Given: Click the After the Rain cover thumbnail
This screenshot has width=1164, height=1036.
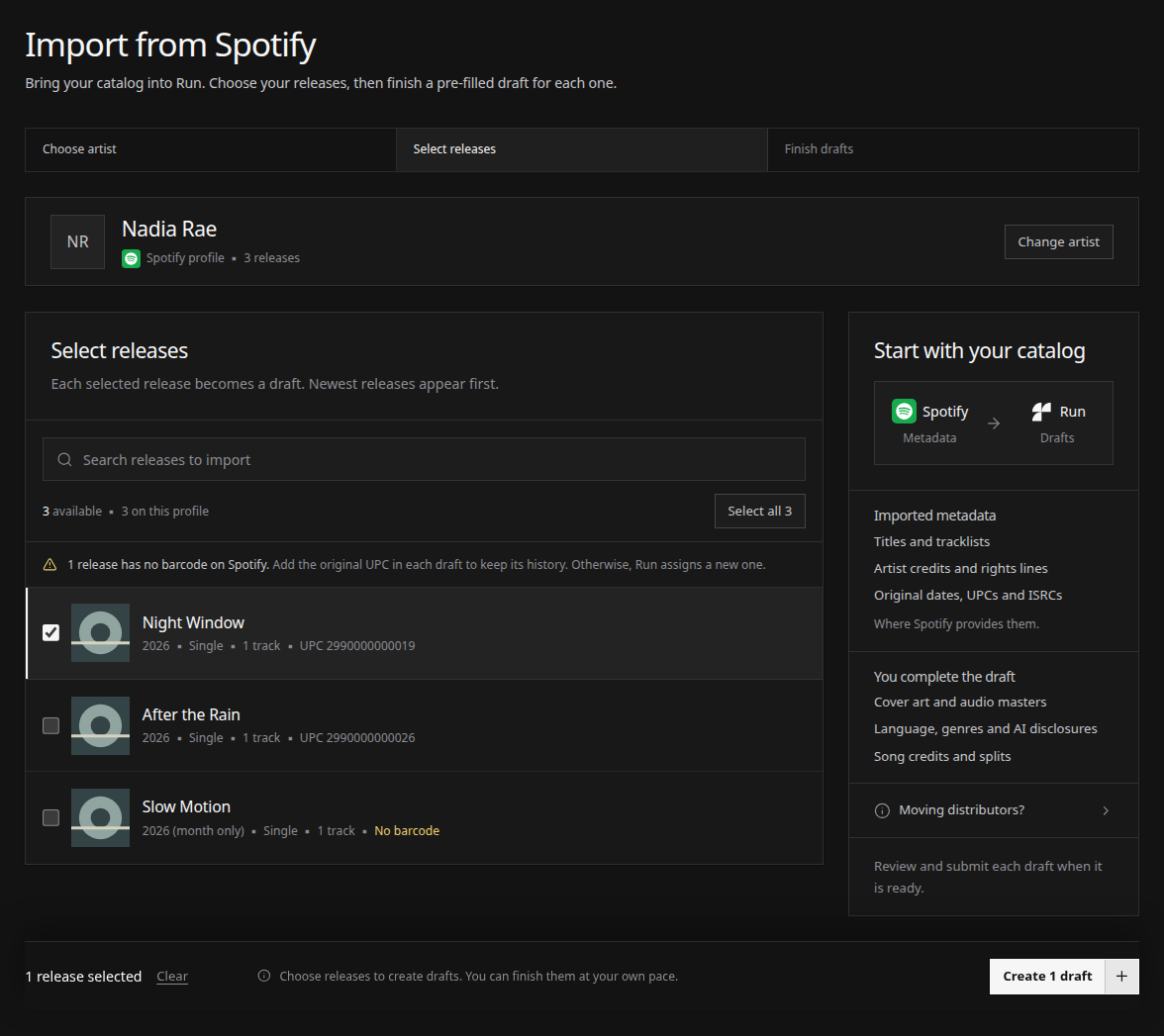Looking at the screenshot, I should point(100,725).
